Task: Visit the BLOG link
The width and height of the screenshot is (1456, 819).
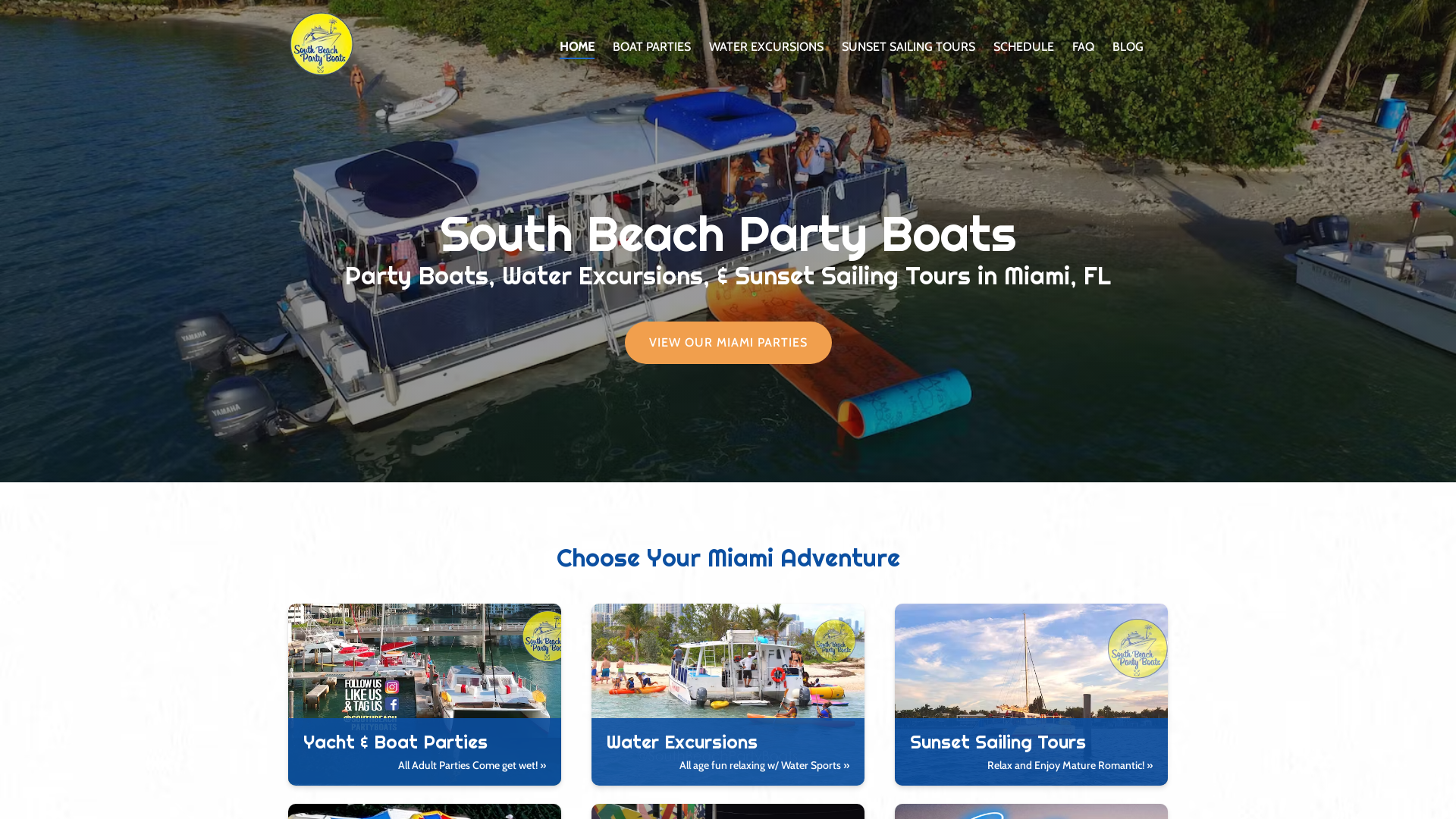Action: click(x=1128, y=47)
